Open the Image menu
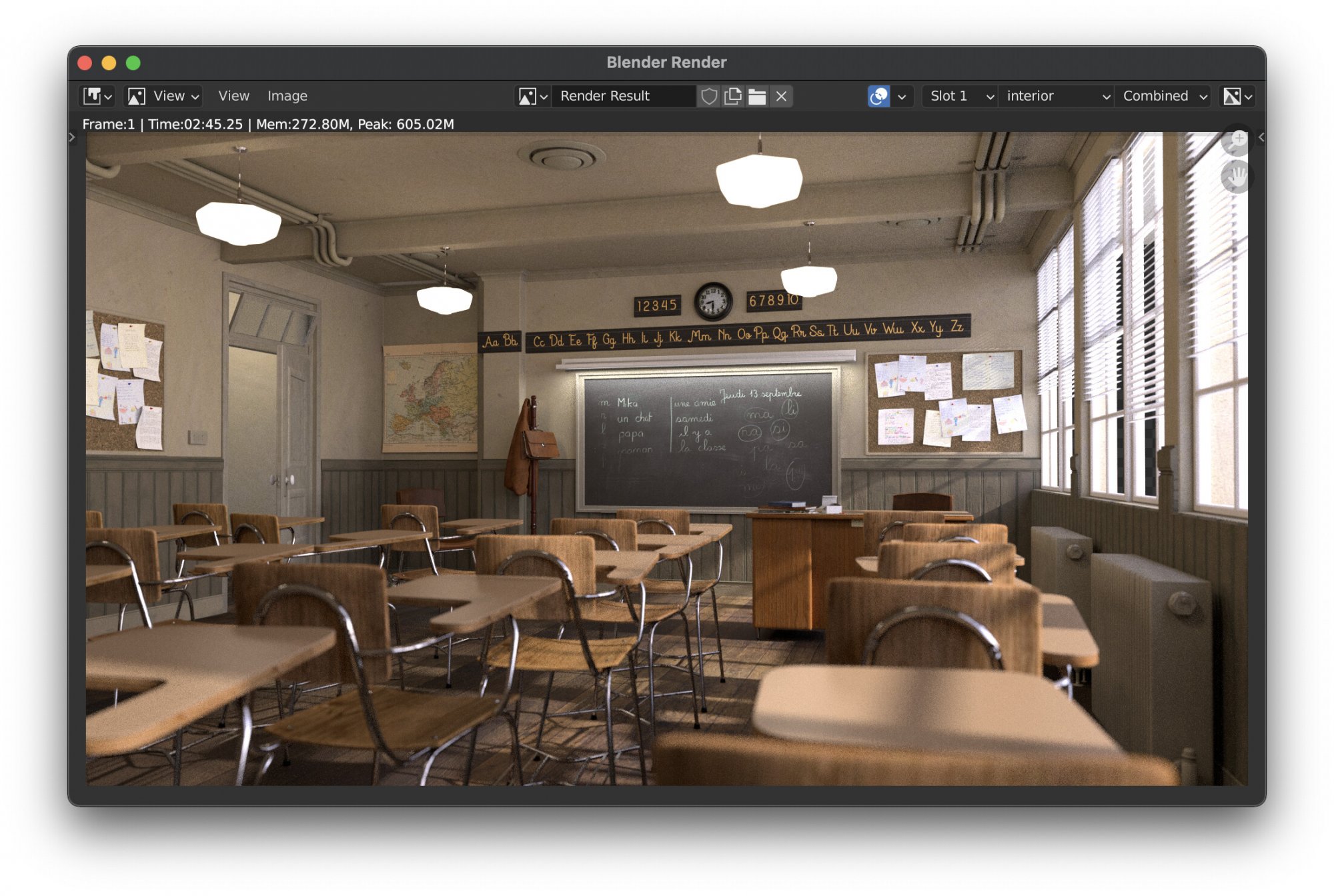 (x=287, y=96)
